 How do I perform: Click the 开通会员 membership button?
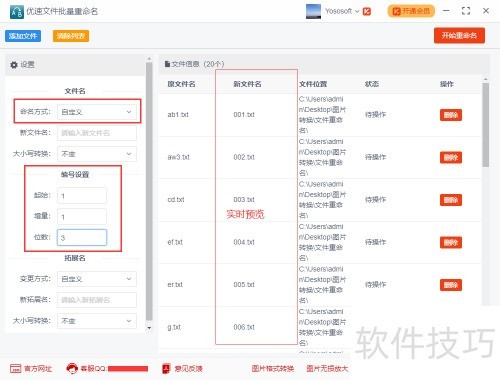(x=411, y=11)
